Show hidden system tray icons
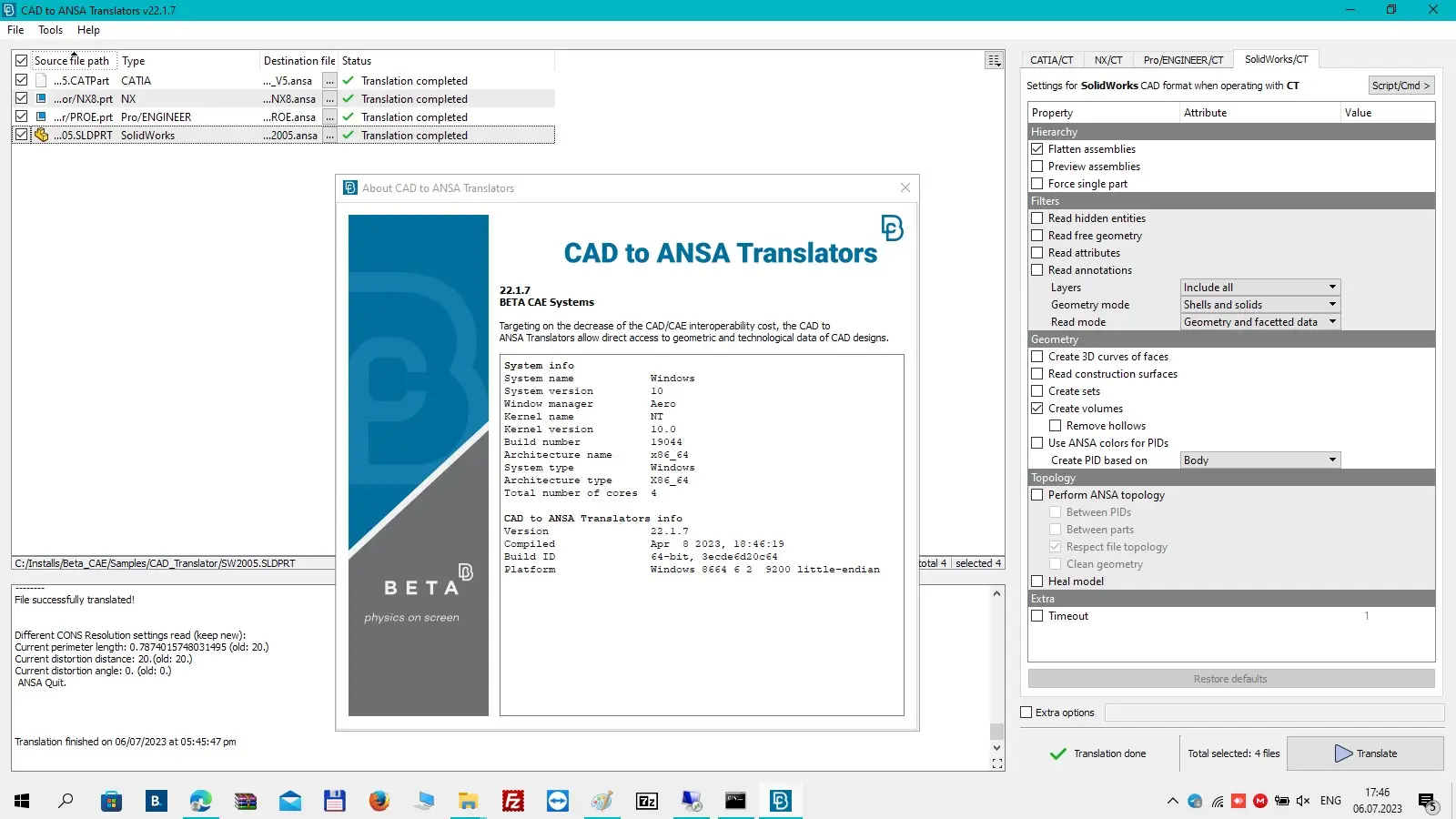 (1173, 801)
